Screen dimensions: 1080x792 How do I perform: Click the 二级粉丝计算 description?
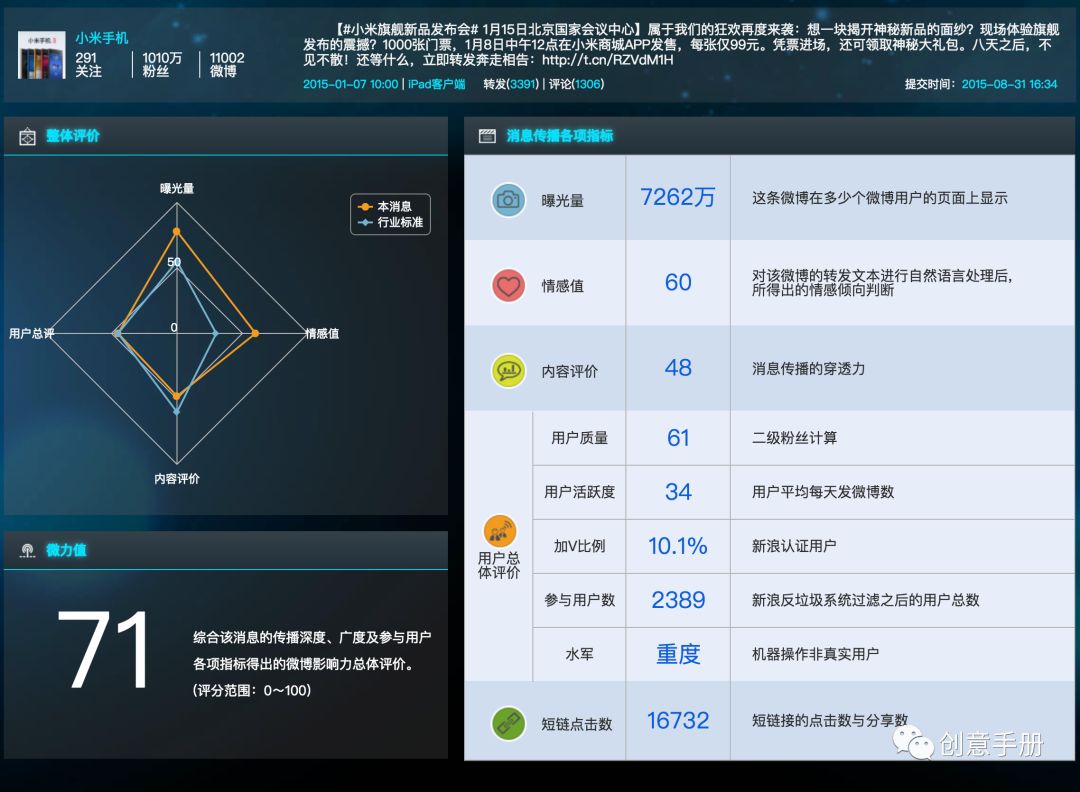794,438
